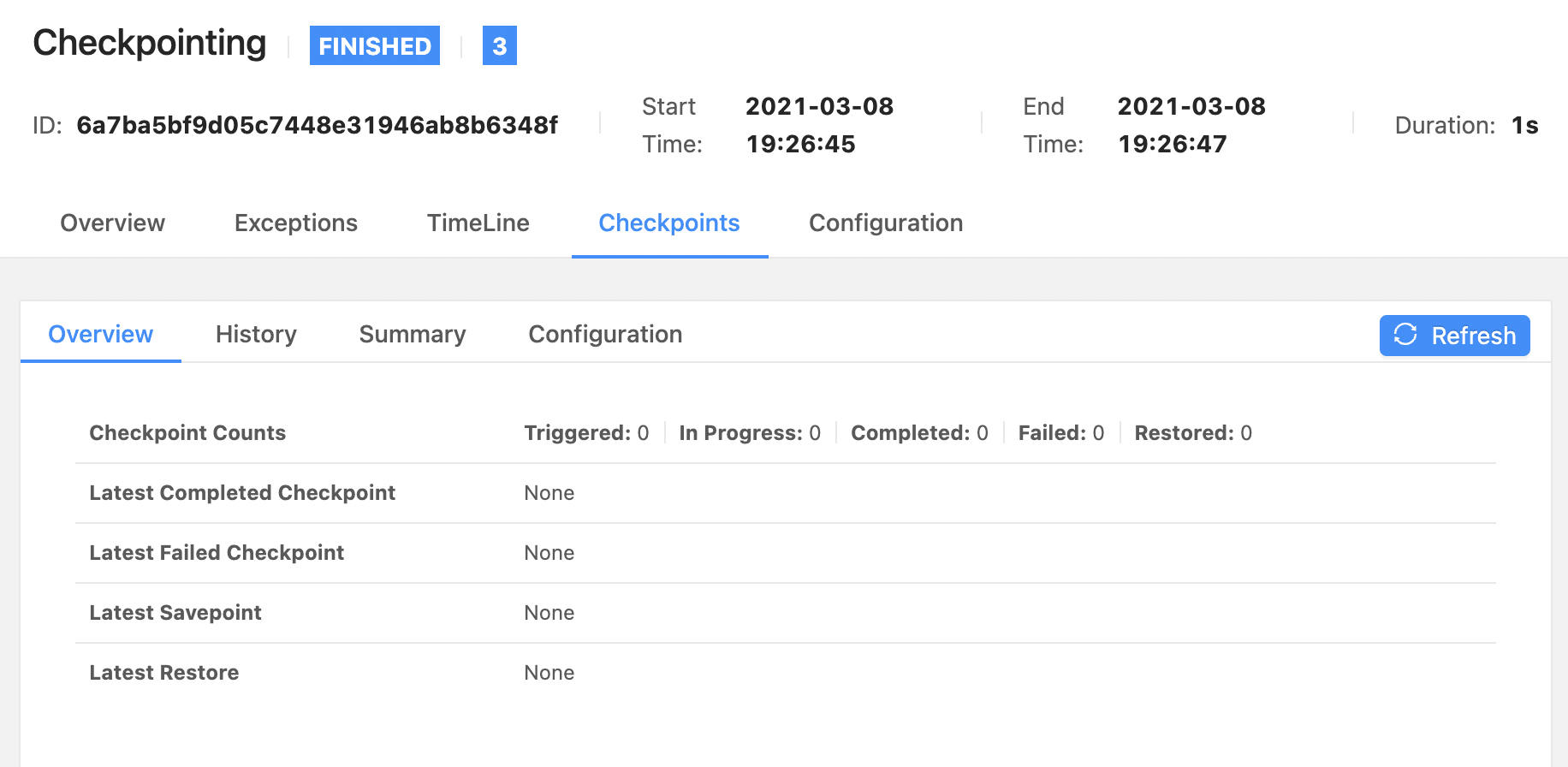This screenshot has width=1568, height=767.
Task: Open the TimeLine tab
Action: (478, 223)
